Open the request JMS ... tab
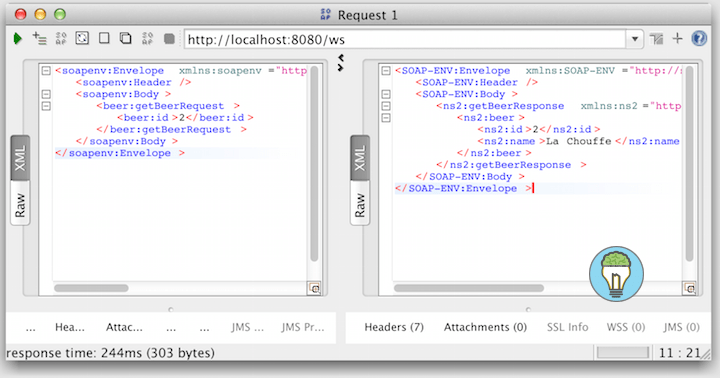The width and height of the screenshot is (720, 378). pyautogui.click(x=248, y=327)
